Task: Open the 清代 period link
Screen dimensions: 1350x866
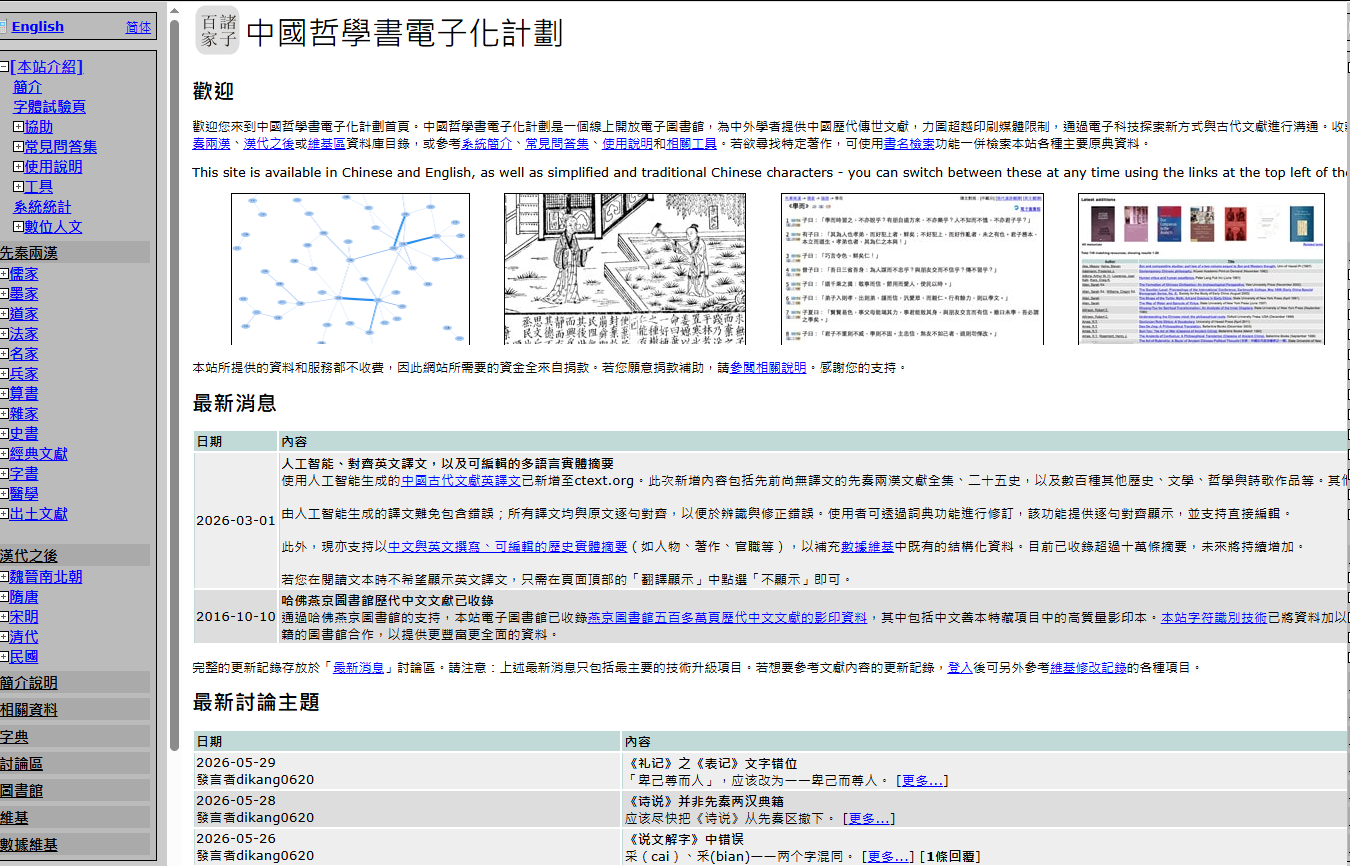Action: point(24,637)
